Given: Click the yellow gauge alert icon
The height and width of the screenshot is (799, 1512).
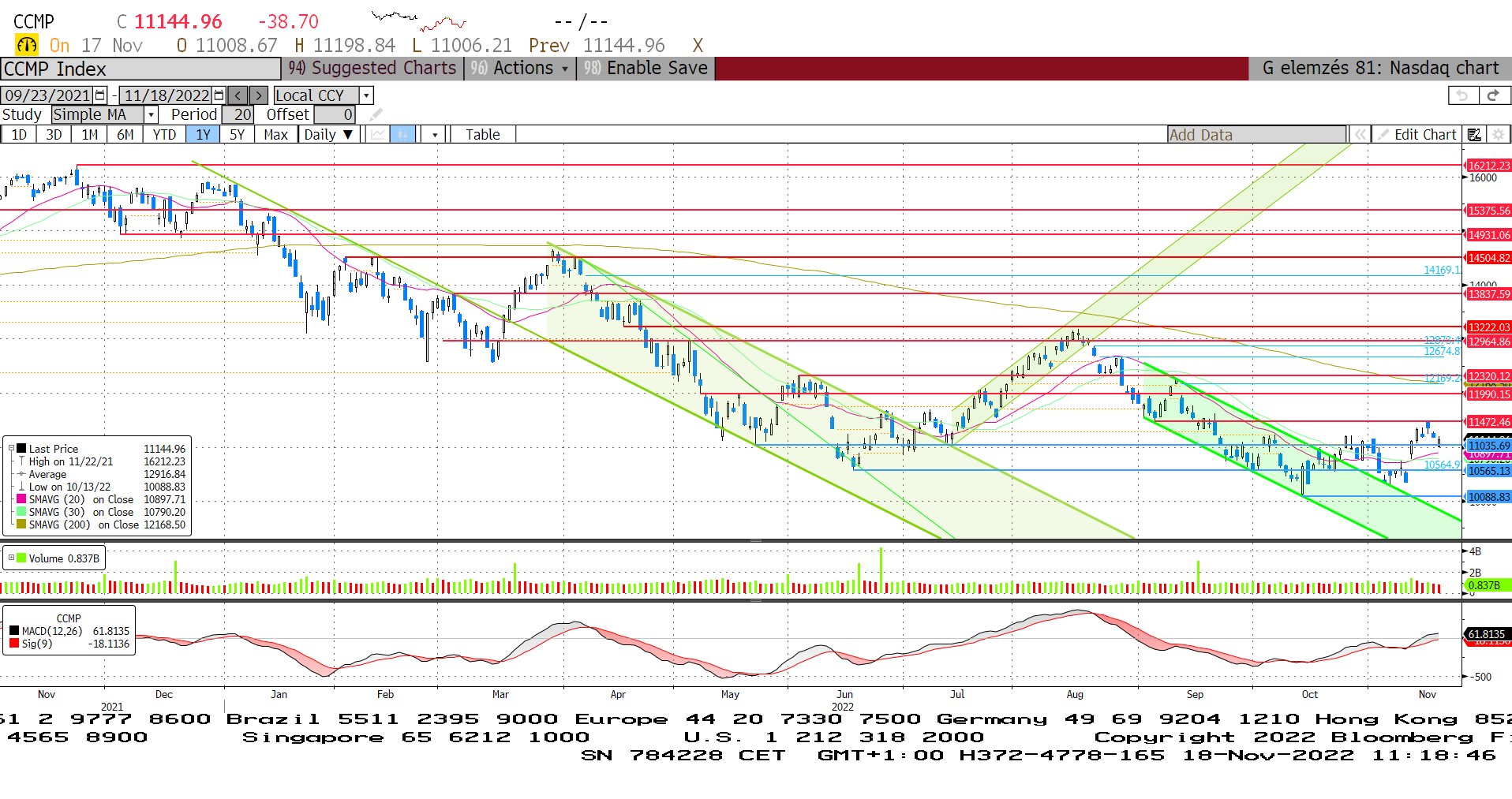Looking at the screenshot, I should click(27, 45).
